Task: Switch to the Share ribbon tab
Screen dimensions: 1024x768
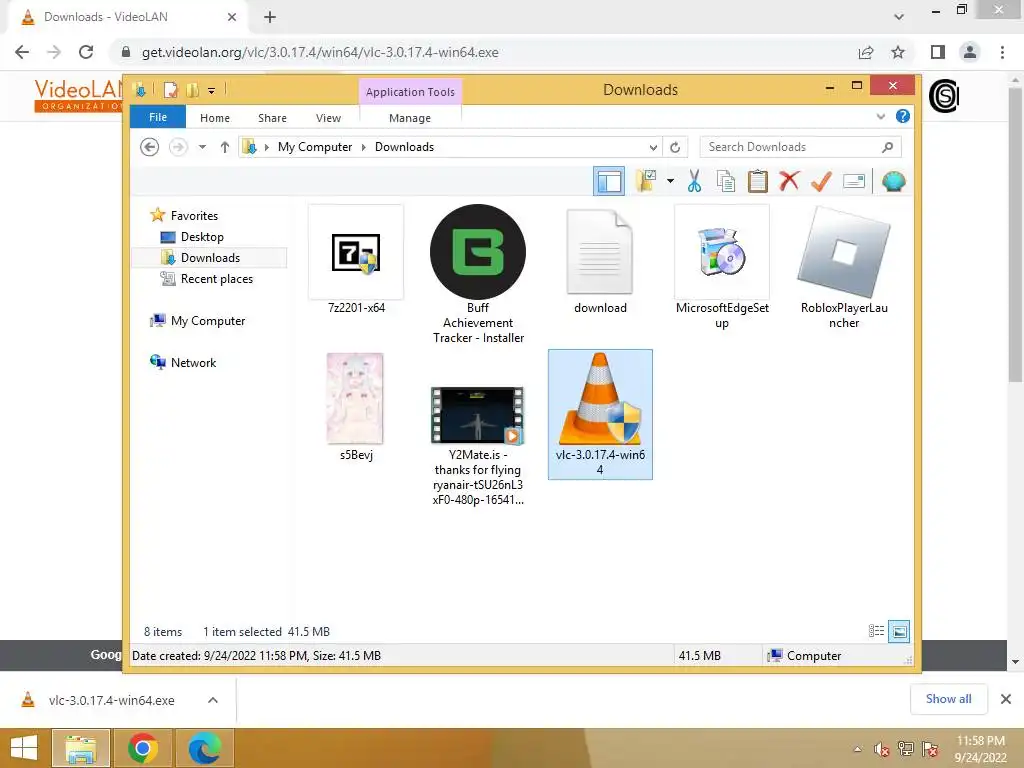Action: (x=272, y=118)
